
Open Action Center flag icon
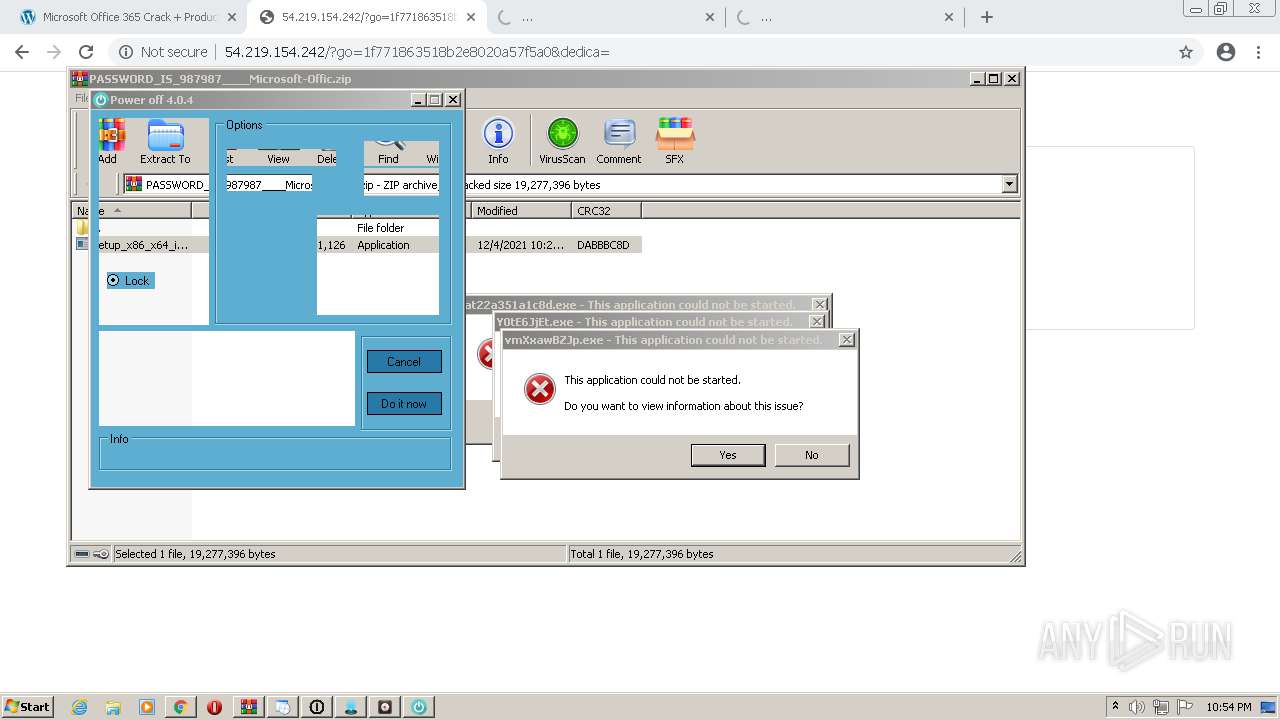pyautogui.click(x=1185, y=707)
